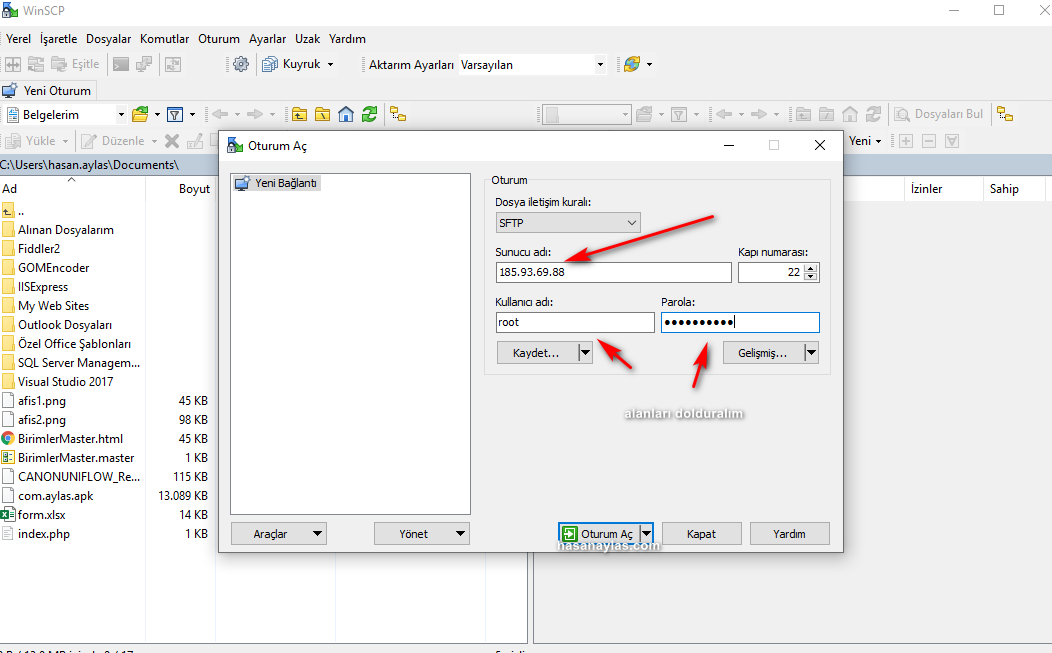The width and height of the screenshot is (1052, 653).
Task: Click the local panel open folder icon
Action: click(x=140, y=115)
